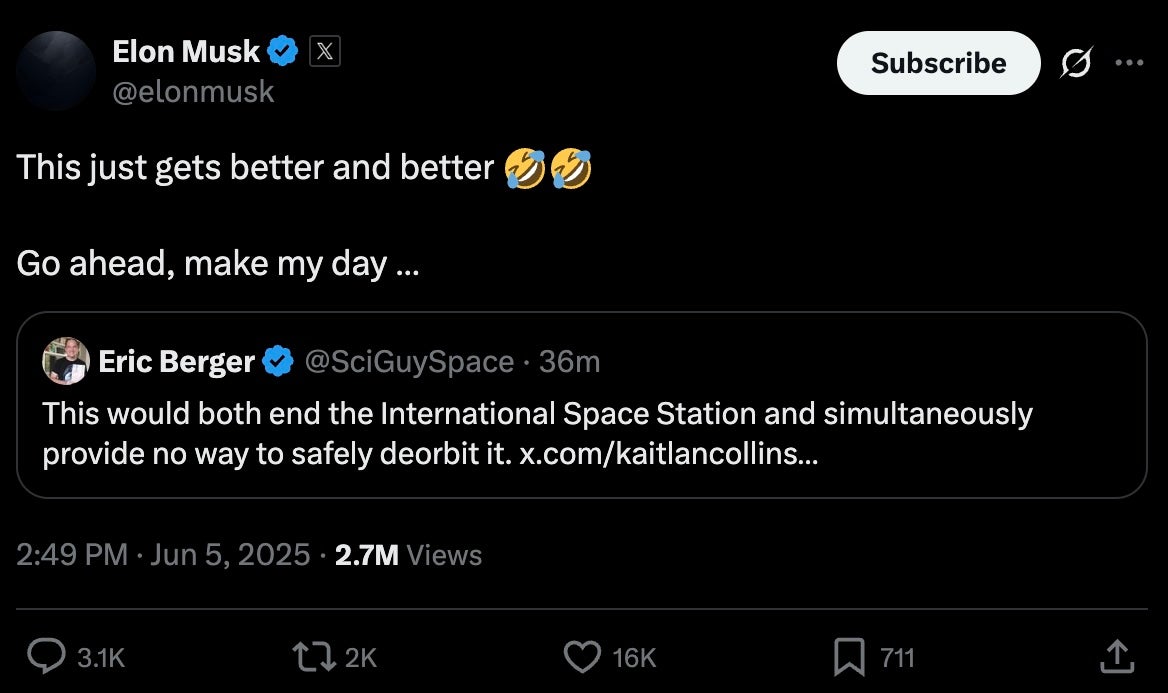Reply using the speech bubble icon
1168x693 pixels.
46,657
